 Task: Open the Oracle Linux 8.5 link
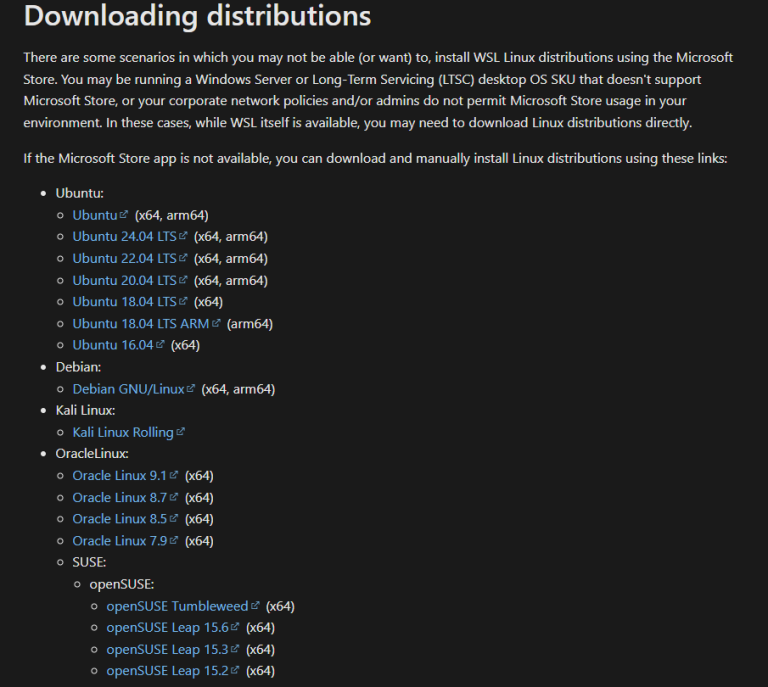coord(125,519)
